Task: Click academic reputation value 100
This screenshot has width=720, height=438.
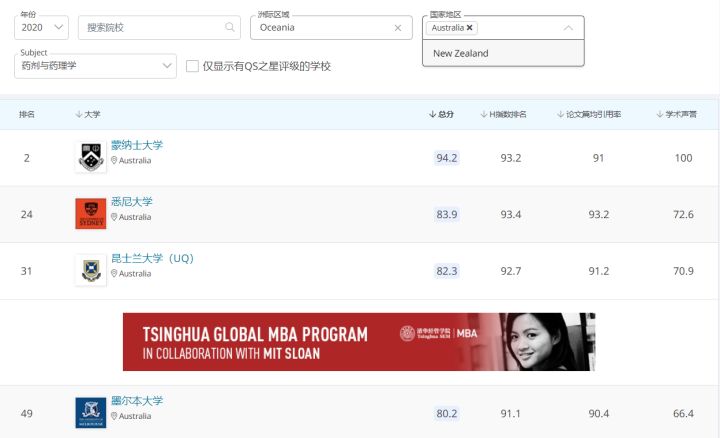Action: [x=683, y=158]
